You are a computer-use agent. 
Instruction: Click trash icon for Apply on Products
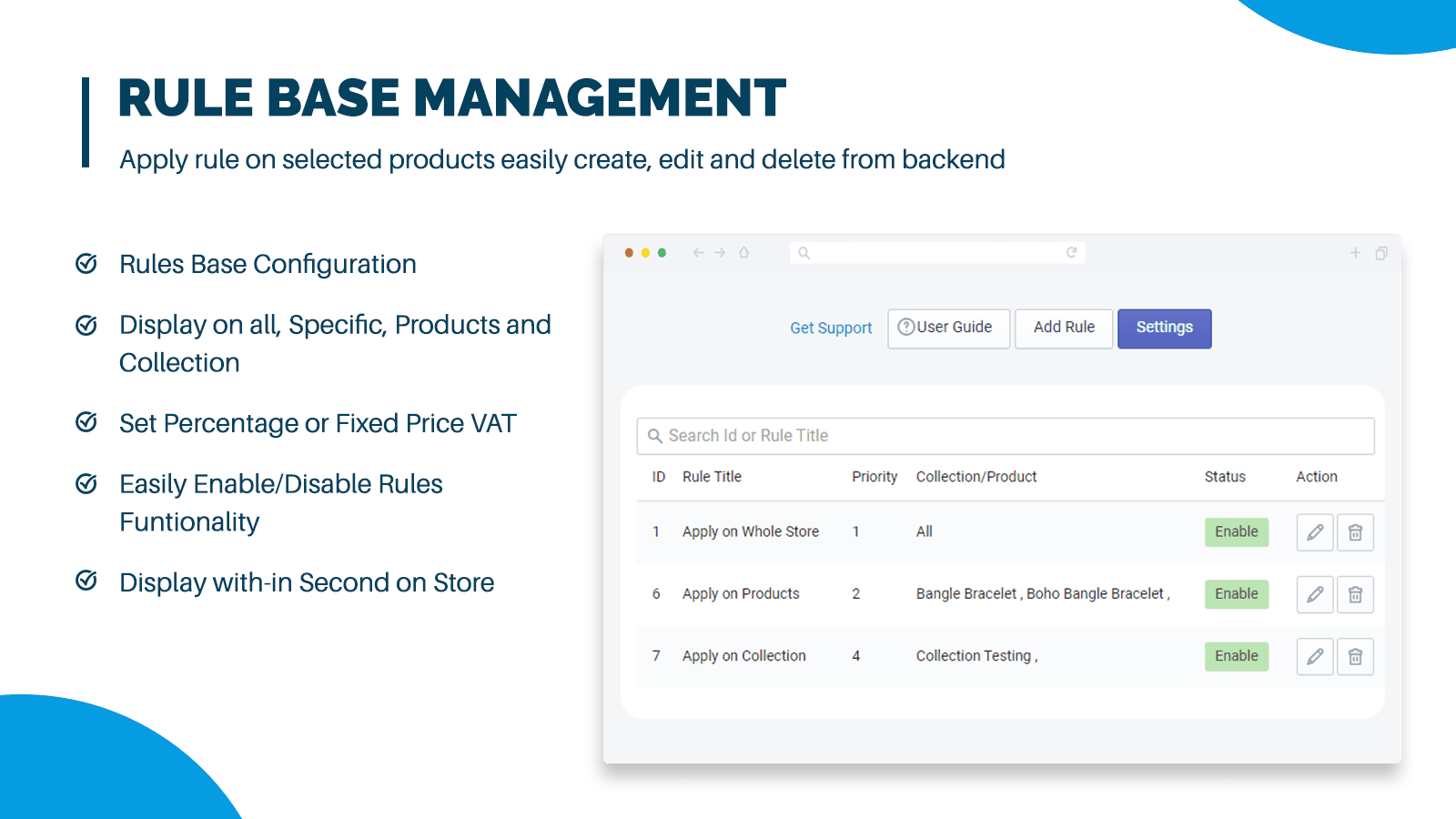point(1355,594)
